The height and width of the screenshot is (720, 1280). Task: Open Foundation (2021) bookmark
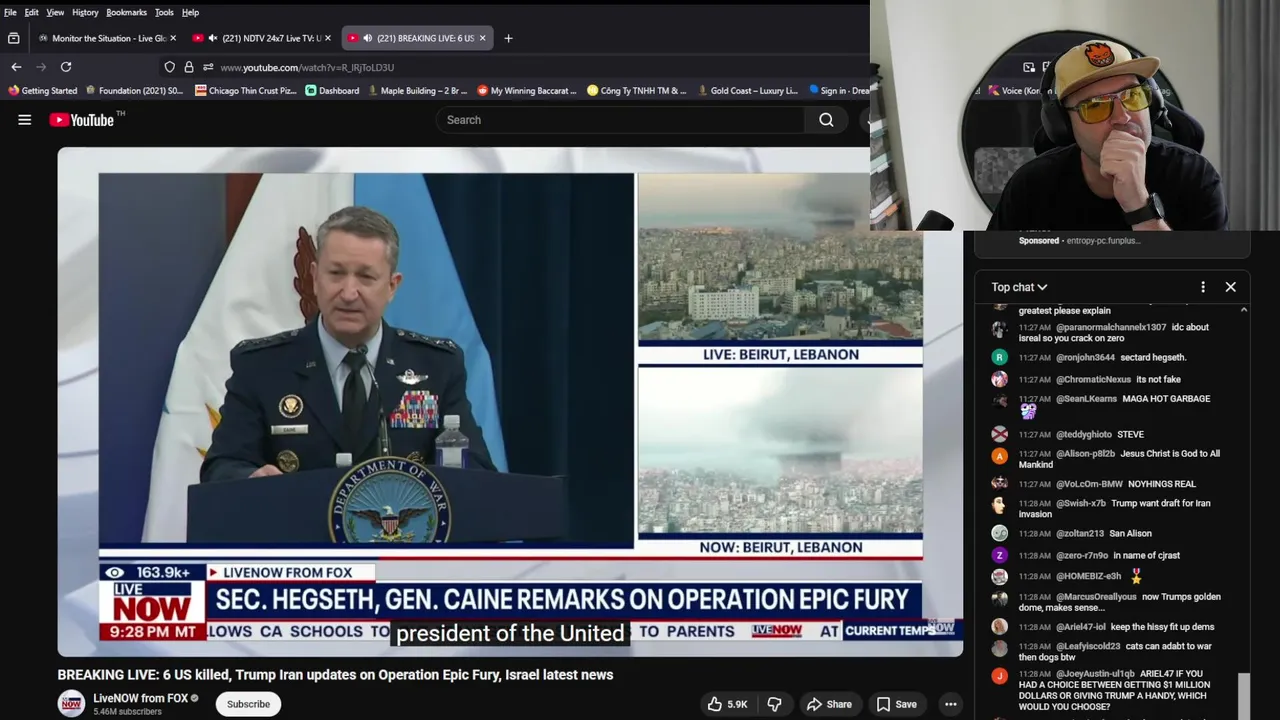(x=134, y=90)
